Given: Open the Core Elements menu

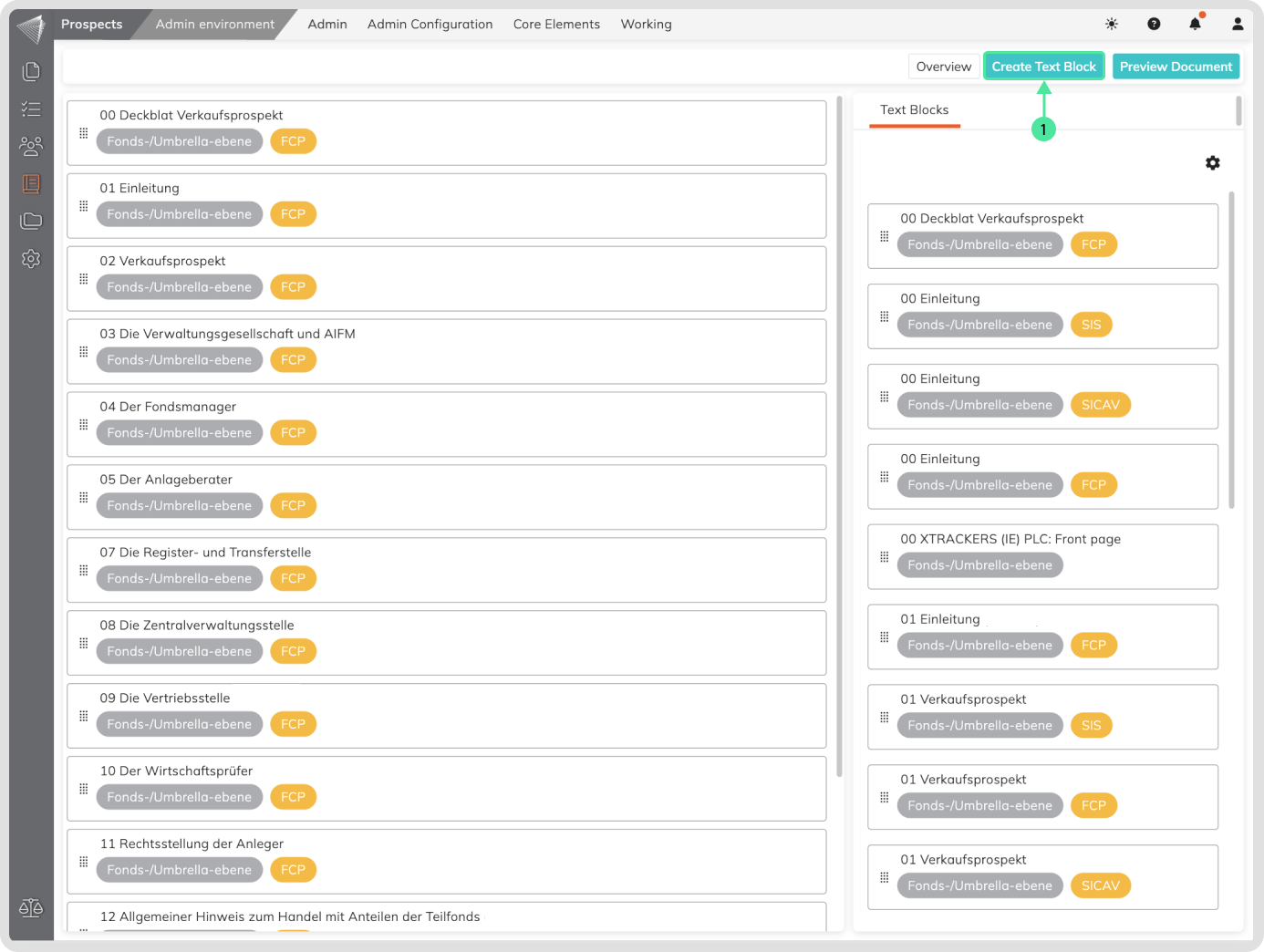Looking at the screenshot, I should 556,25.
